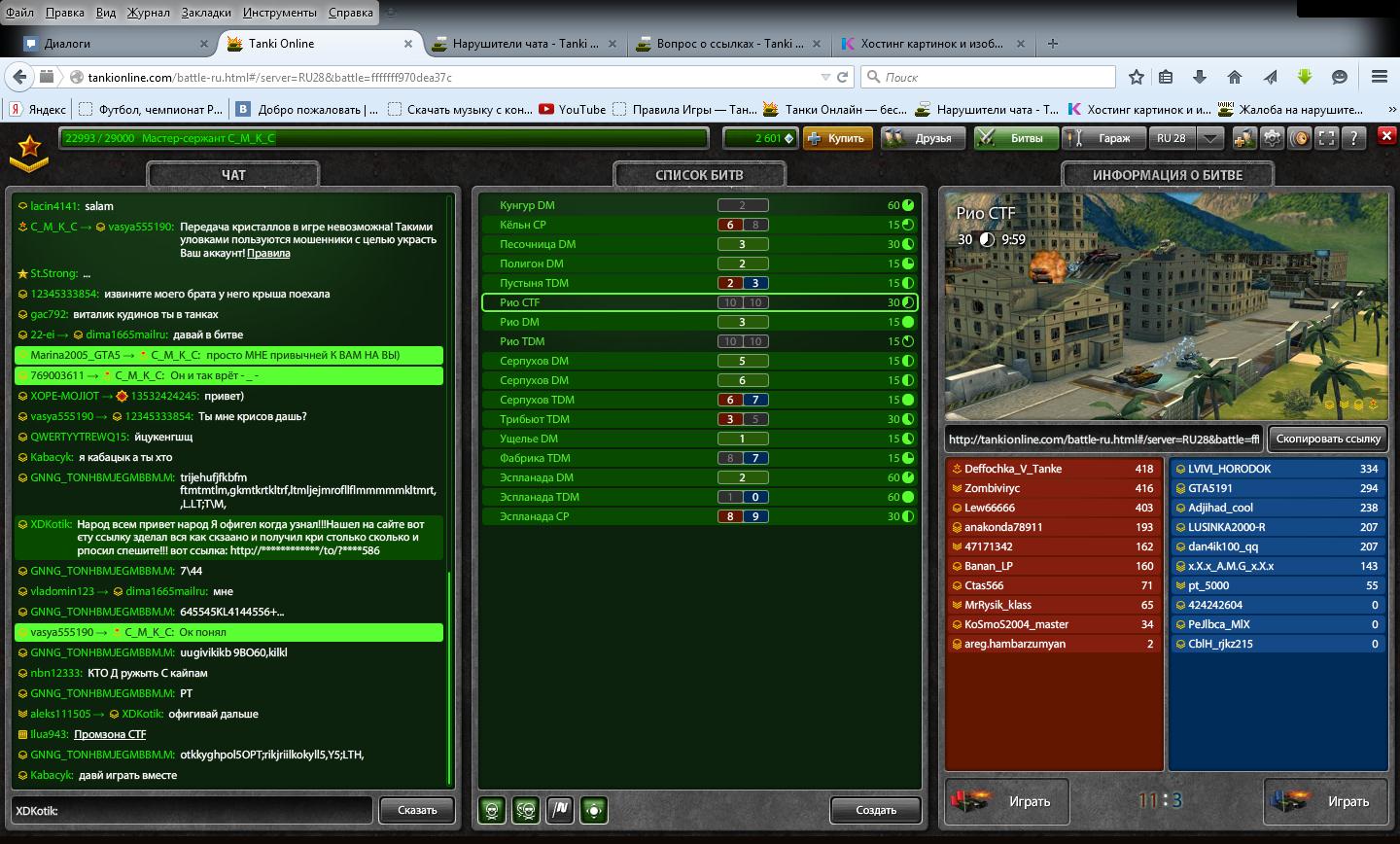The width and height of the screenshot is (1400, 844).
Task: Select player LVIVI_HORODOK in blue team
Action: 1277,469
